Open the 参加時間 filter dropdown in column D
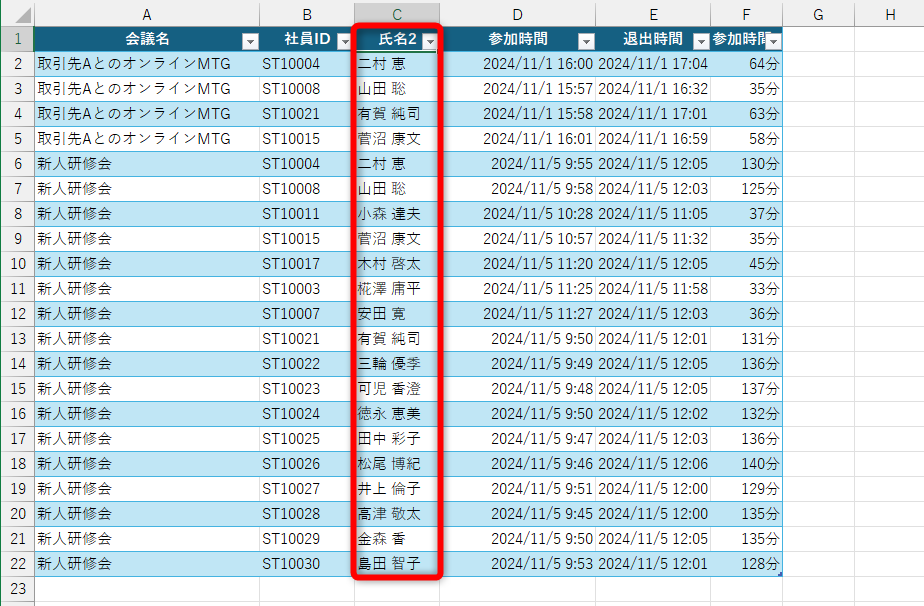This screenshot has height=606, width=924. (586, 41)
